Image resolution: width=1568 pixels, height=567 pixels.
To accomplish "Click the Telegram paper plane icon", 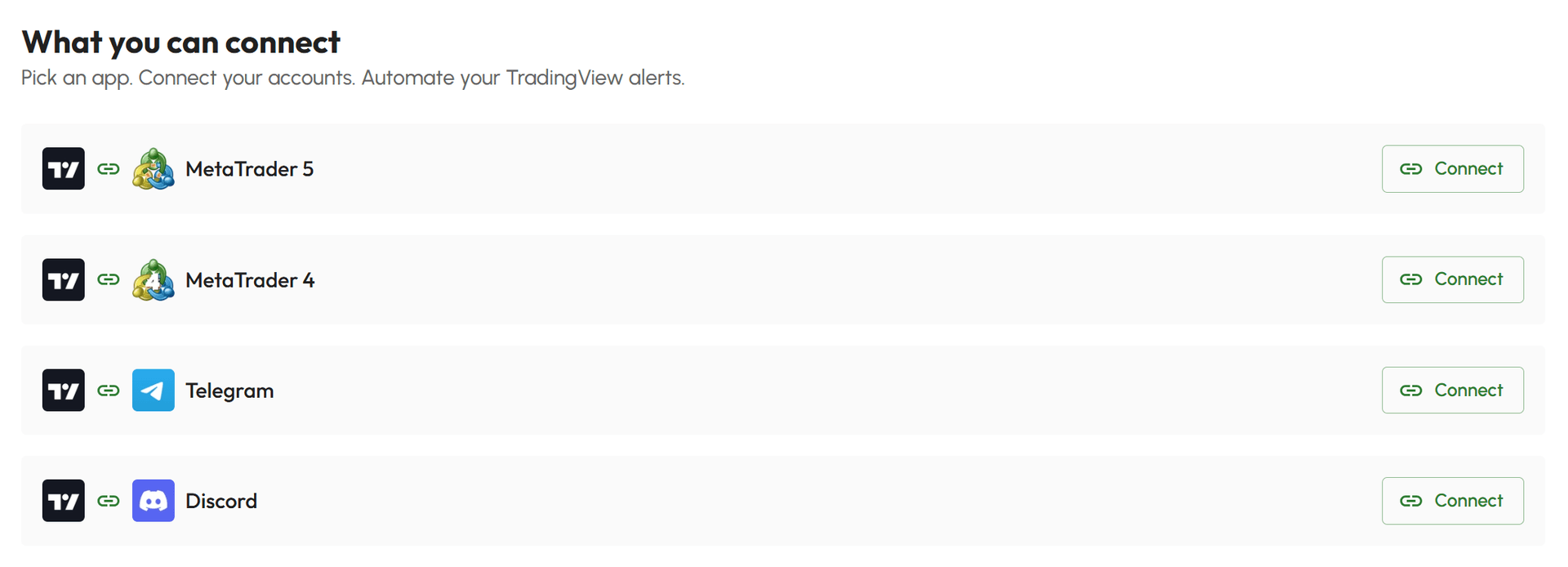I will pyautogui.click(x=154, y=391).
